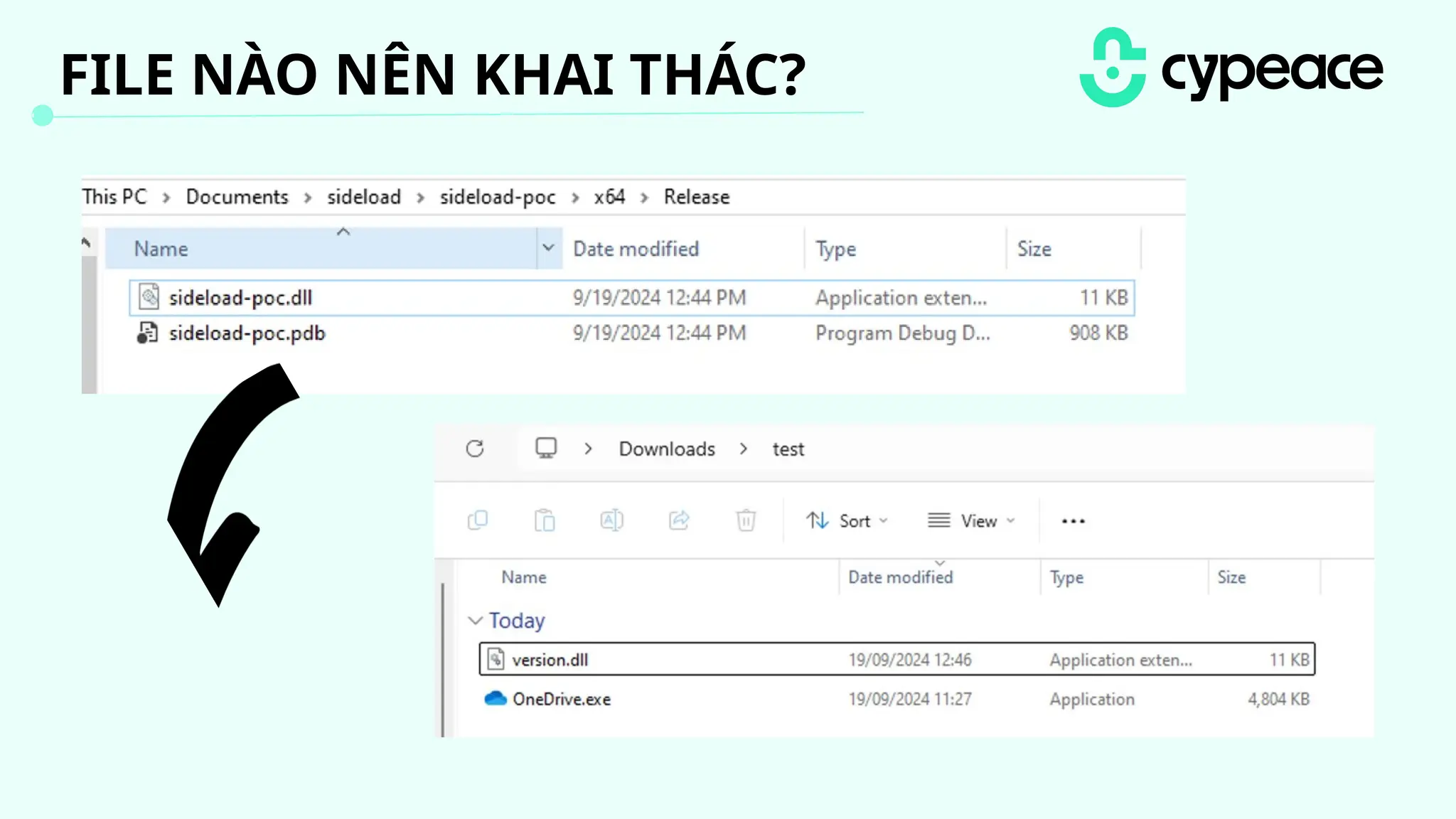Select the OneDrive.exe file name

[x=562, y=699]
